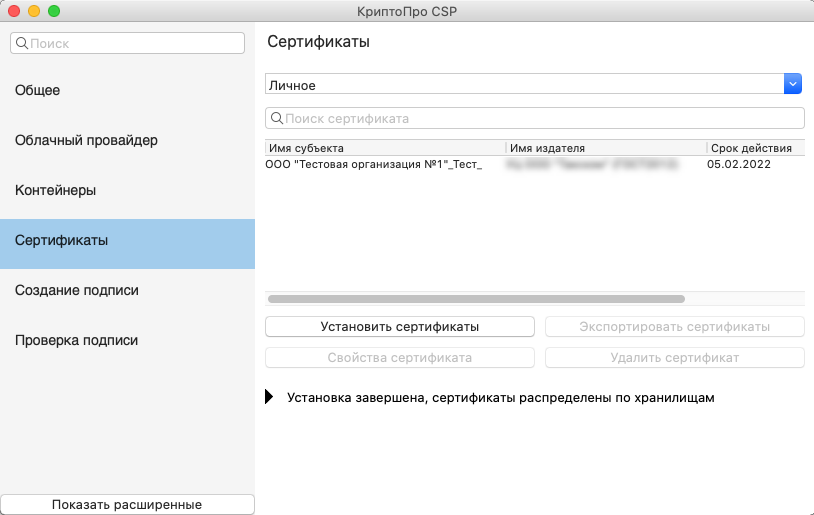Focus the Поиск сертификата input field
814x515 pixels.
[x=540, y=119]
